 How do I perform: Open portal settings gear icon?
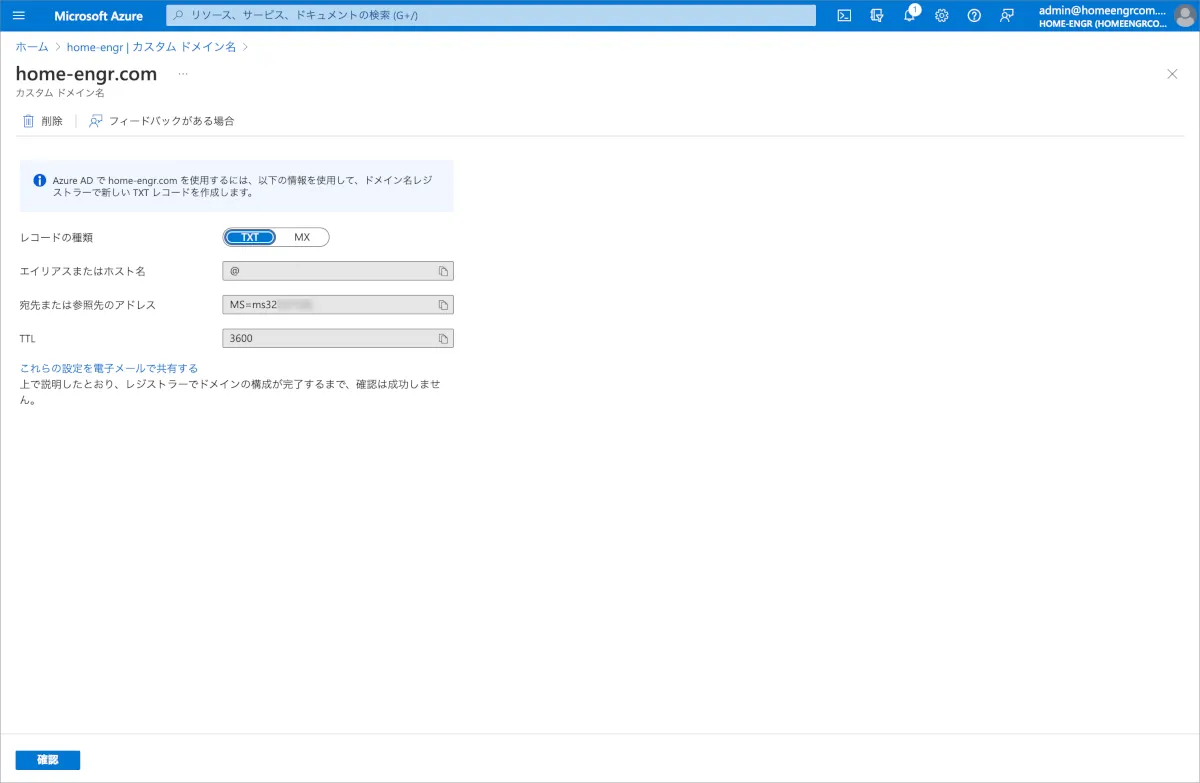941,16
